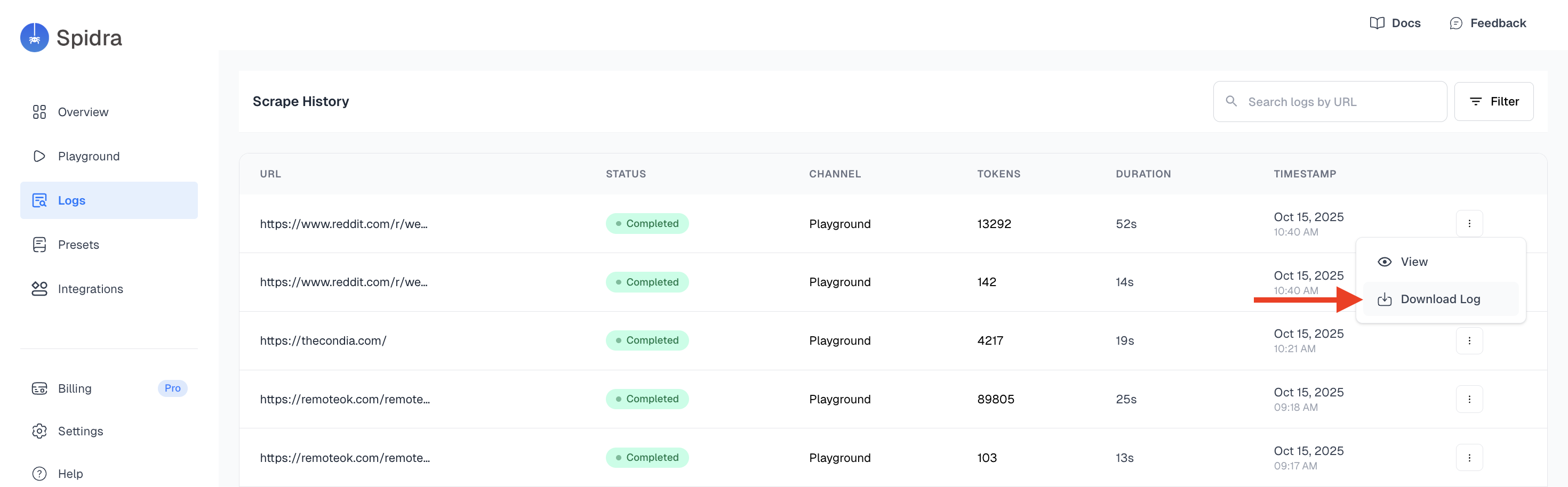Click the https://thecondia.com/ URL

click(x=323, y=340)
